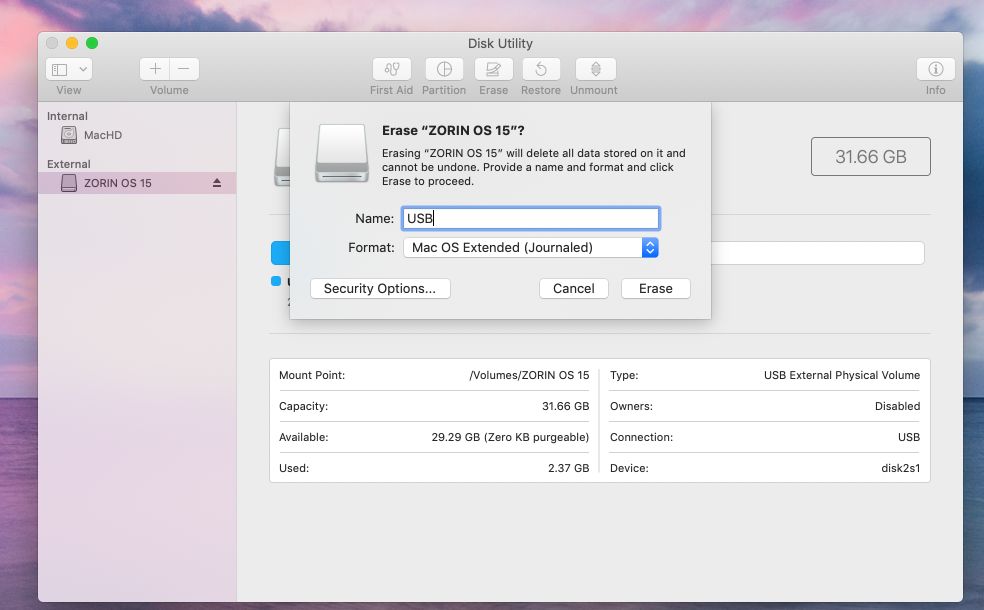Click the 31.66 GB capacity box
The width and height of the screenshot is (984, 610).
(x=870, y=157)
